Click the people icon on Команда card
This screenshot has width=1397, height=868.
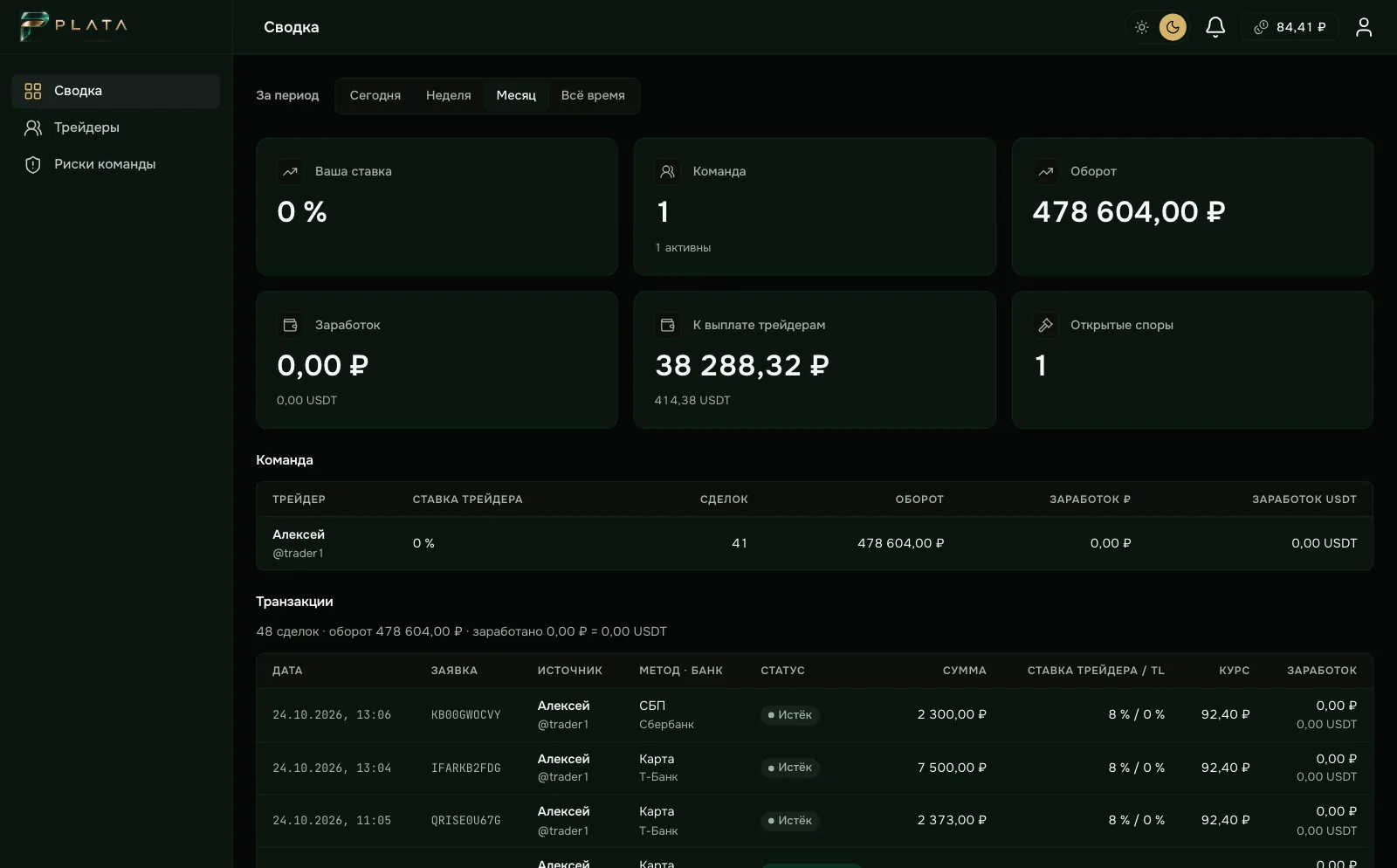668,171
